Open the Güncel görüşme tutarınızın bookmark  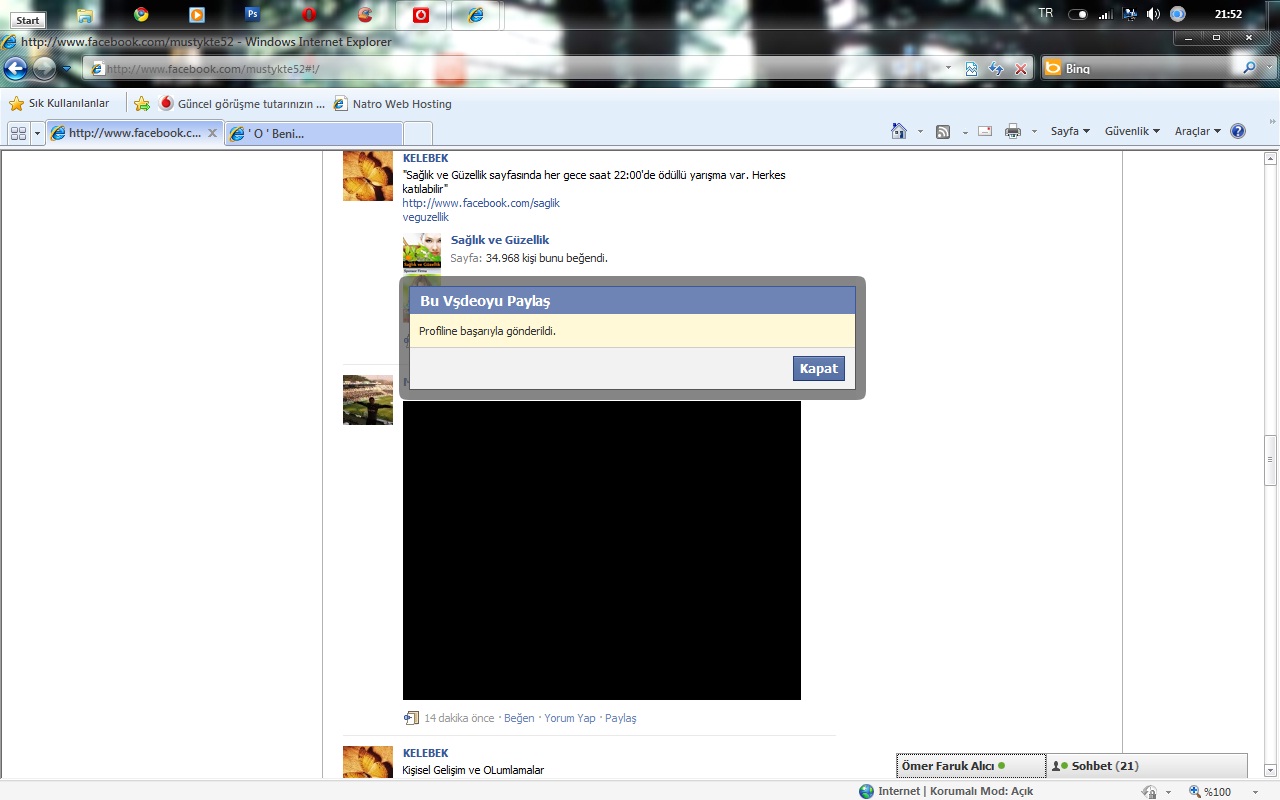242,103
